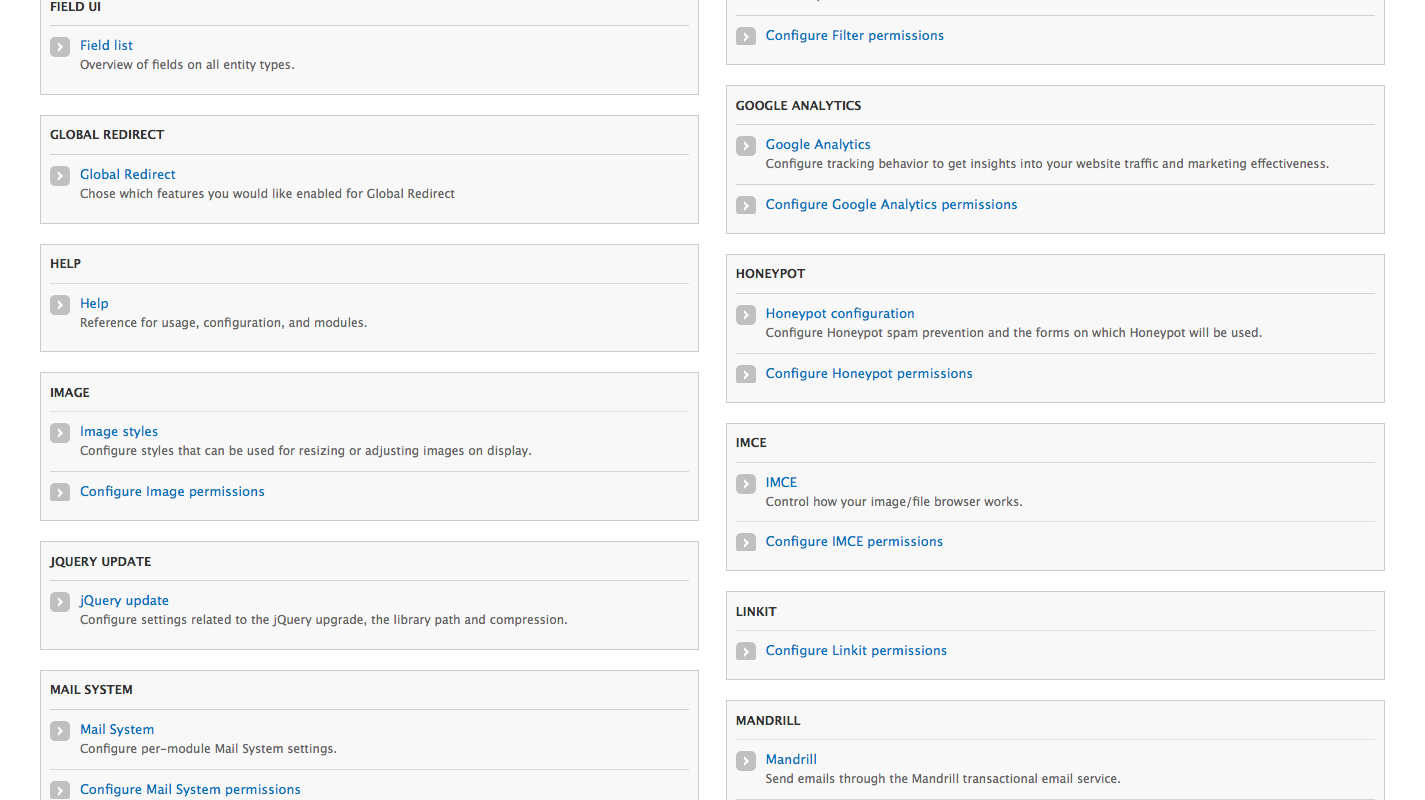This screenshot has height=800, width=1425.
Task: Click the arrow icon beside Field list
Action: (x=60, y=46)
